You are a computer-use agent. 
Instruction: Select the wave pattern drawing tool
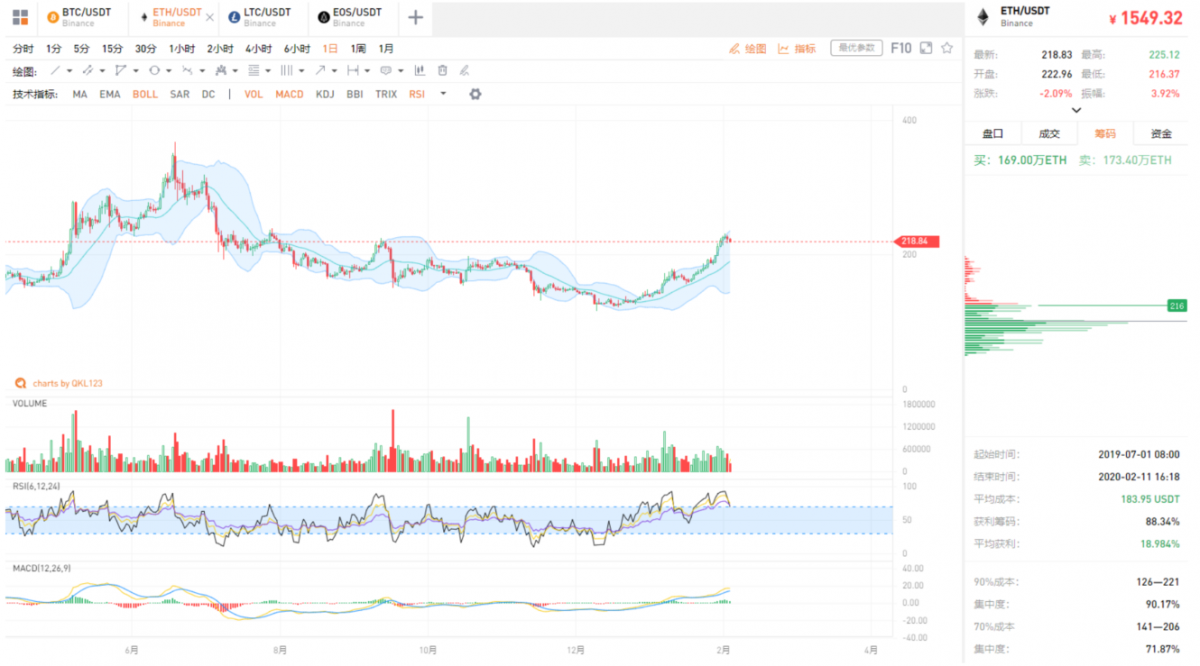point(187,70)
